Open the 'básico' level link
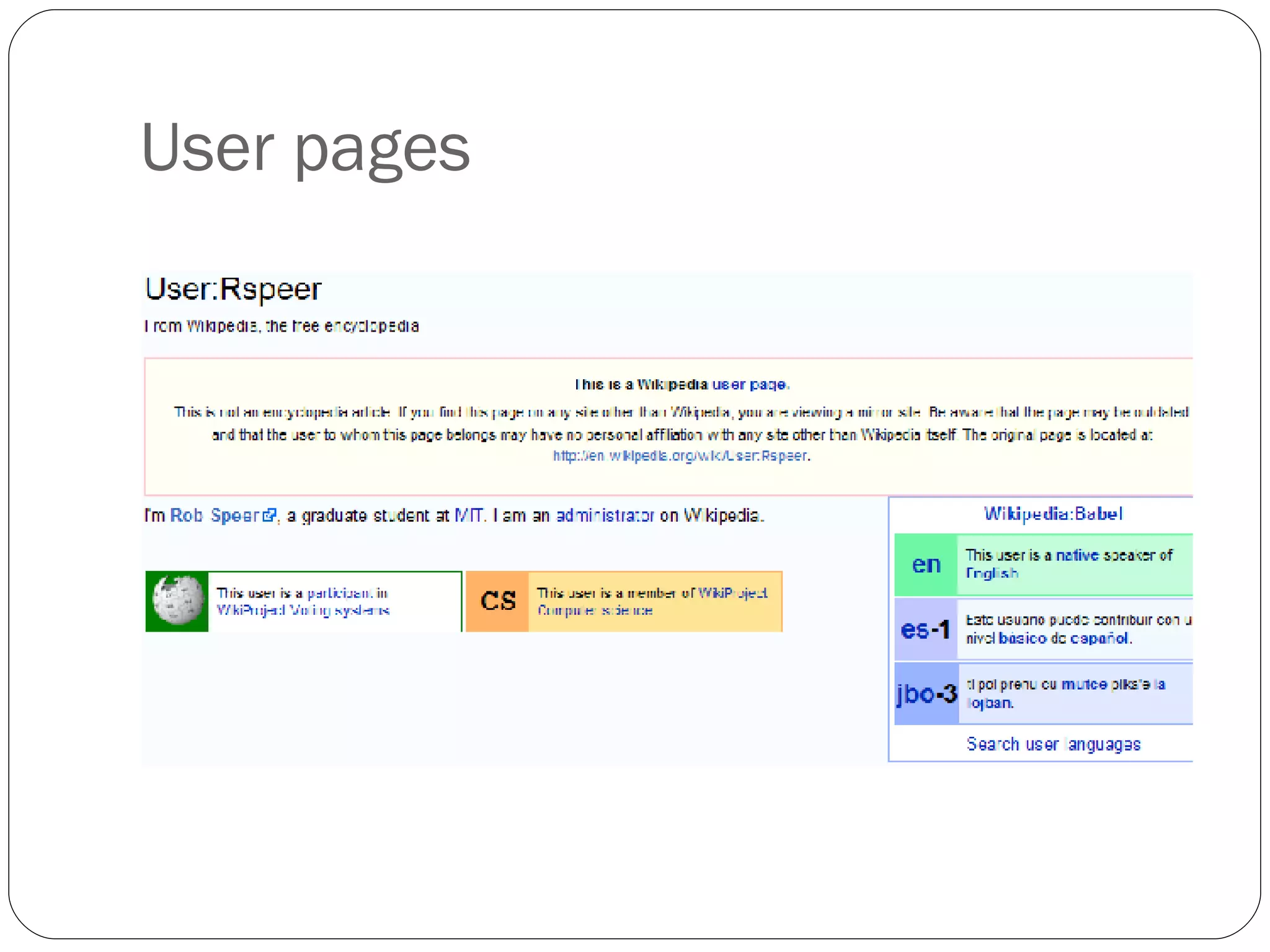The width and height of the screenshot is (1270, 952). (x=1023, y=638)
